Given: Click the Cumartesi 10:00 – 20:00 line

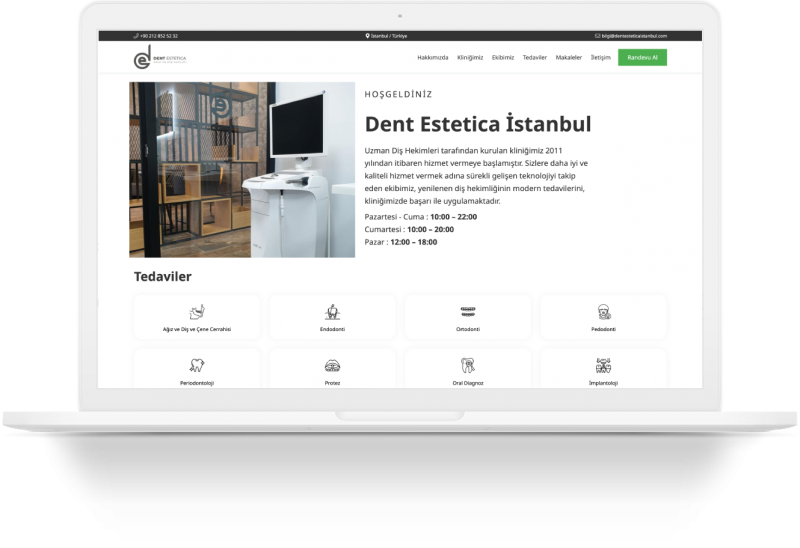Looking at the screenshot, I should pyautogui.click(x=409, y=230).
